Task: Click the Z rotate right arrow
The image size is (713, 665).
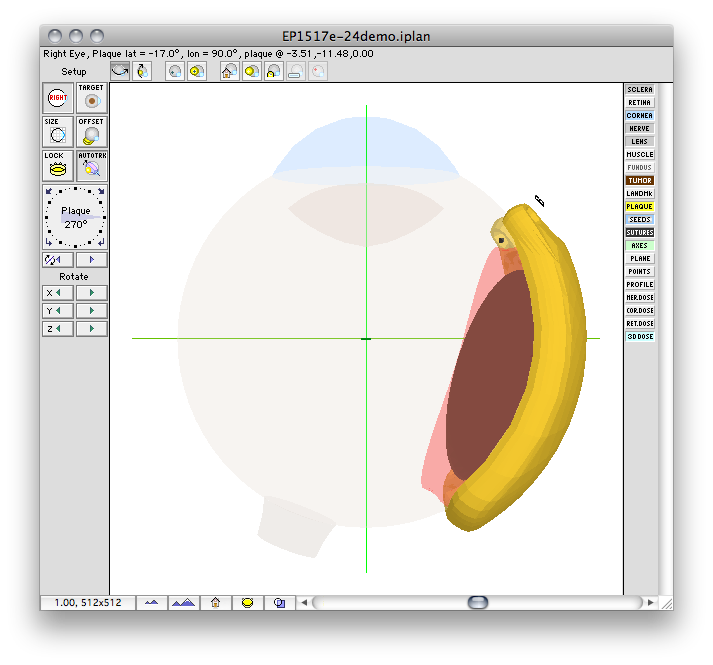Action: coord(92,328)
